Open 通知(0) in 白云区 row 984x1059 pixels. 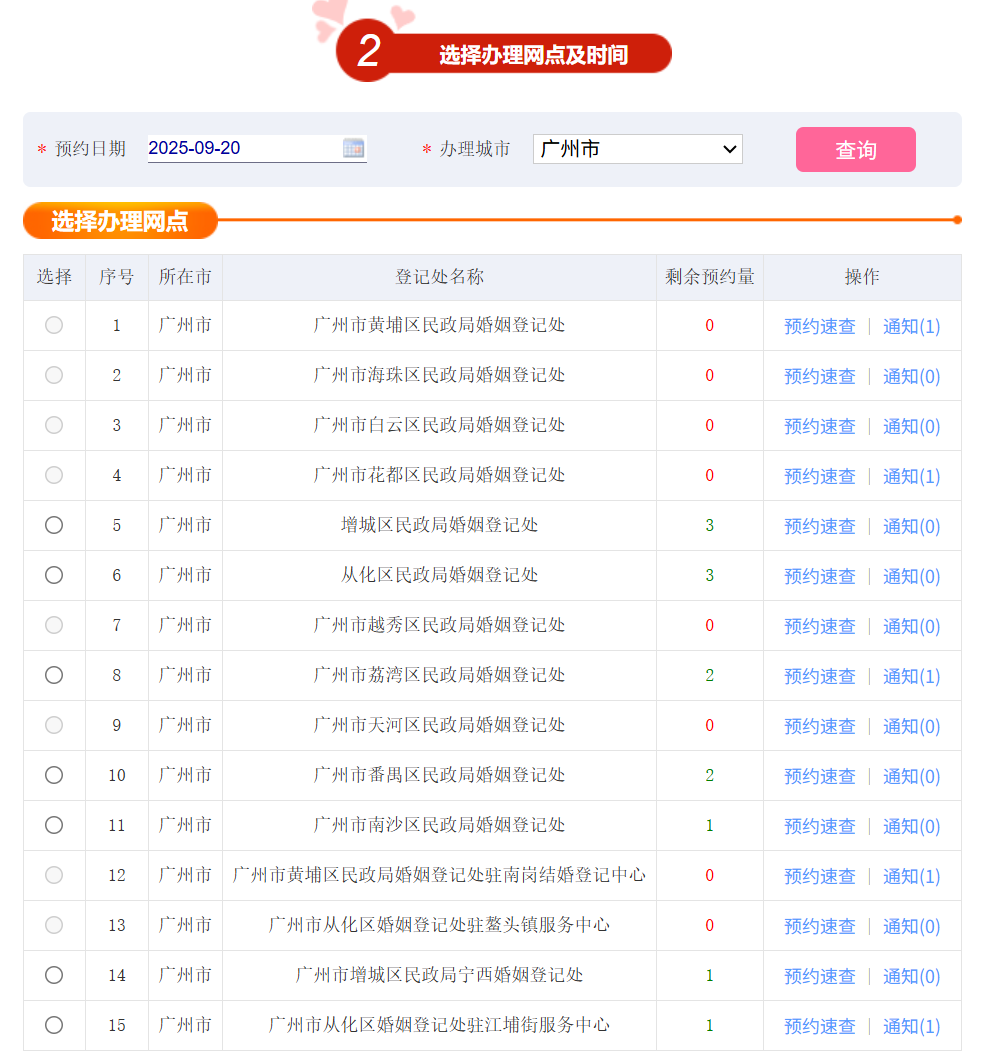pos(912,426)
